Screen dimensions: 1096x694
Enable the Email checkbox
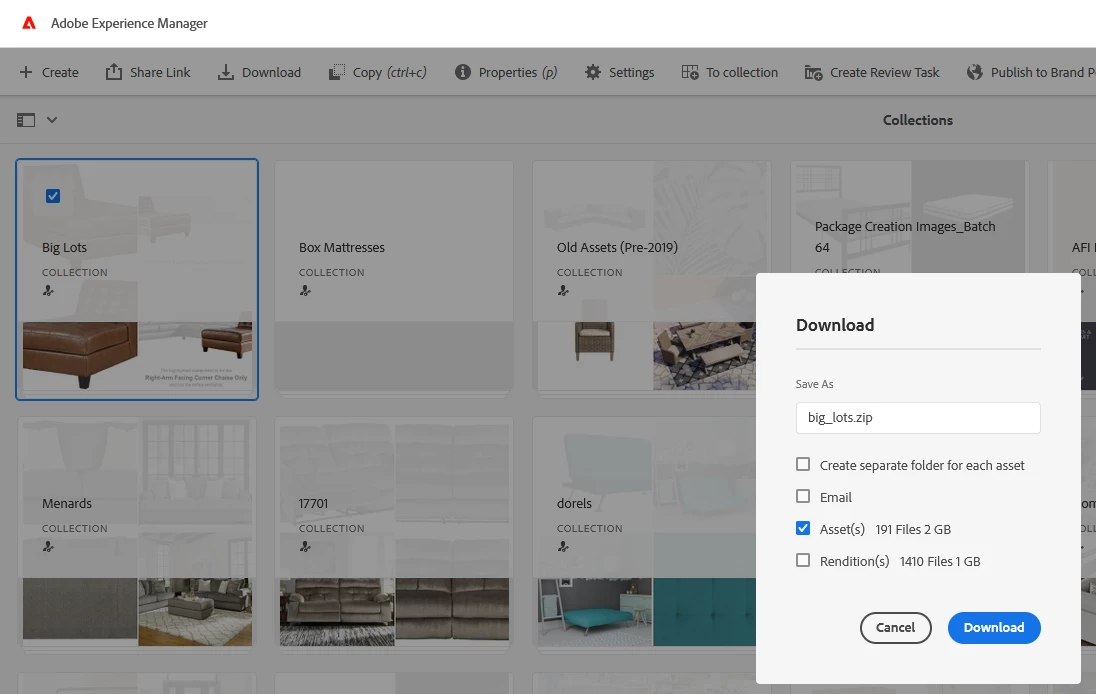803,496
